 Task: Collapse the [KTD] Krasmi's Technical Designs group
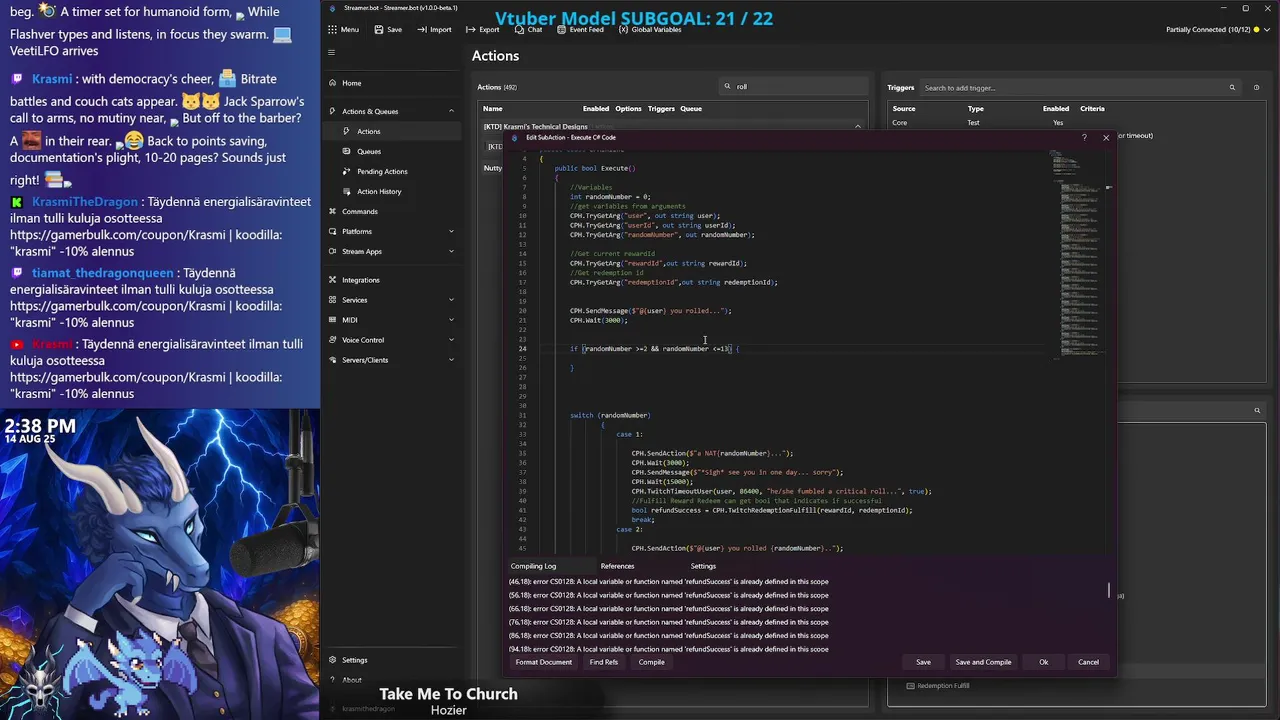pos(857,127)
